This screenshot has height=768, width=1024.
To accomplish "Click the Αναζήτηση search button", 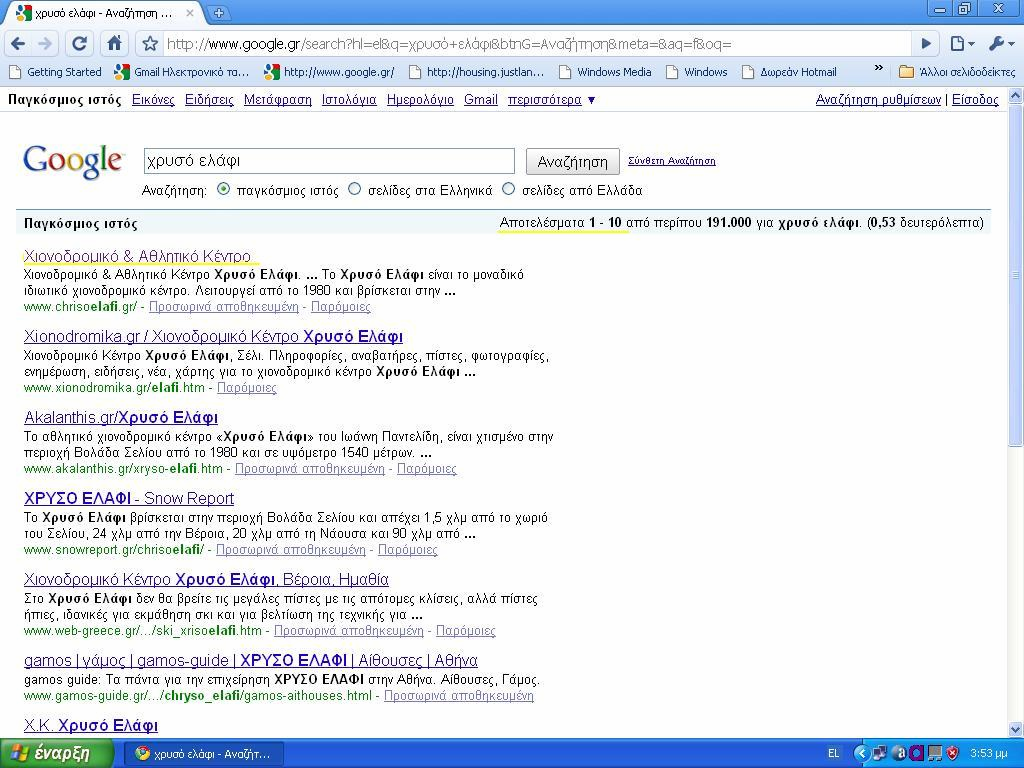I will tap(572, 161).
